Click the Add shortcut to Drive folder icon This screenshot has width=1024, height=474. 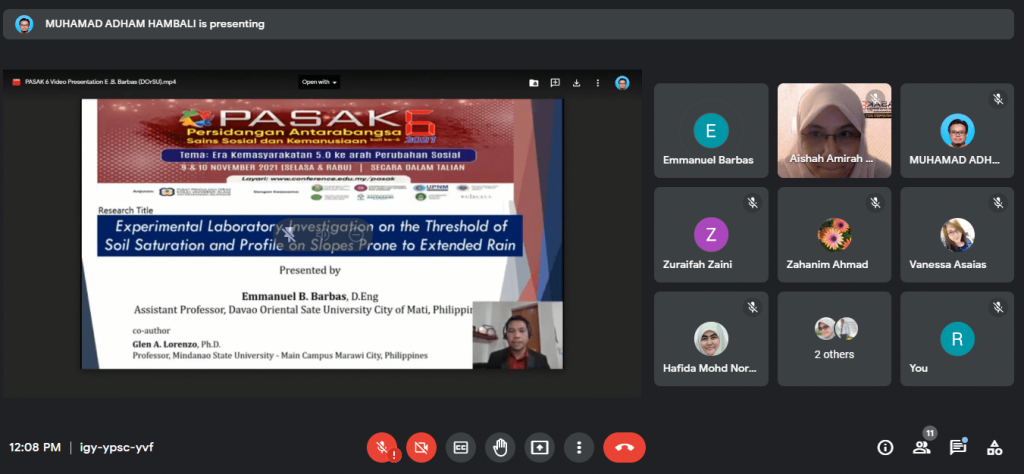(534, 83)
